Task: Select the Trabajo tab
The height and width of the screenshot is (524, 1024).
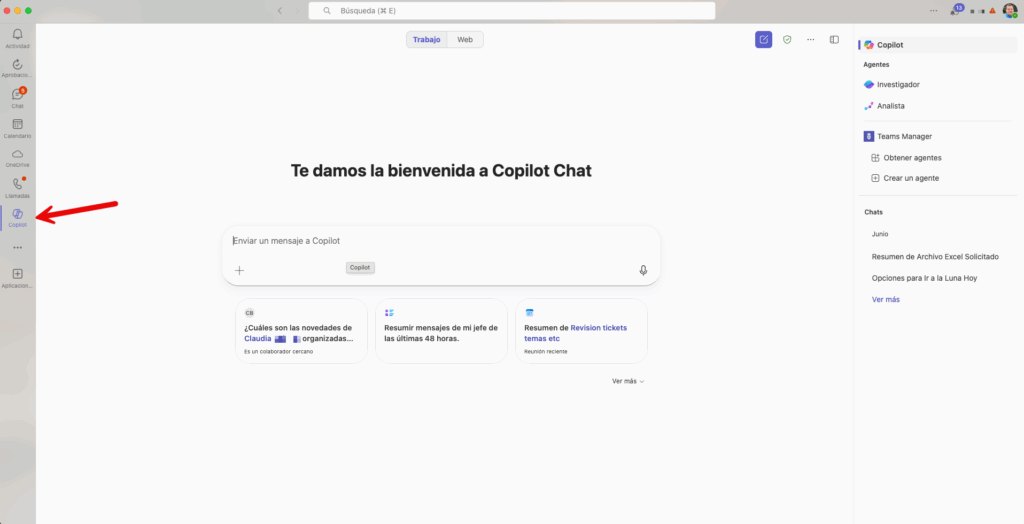Action: click(426, 39)
